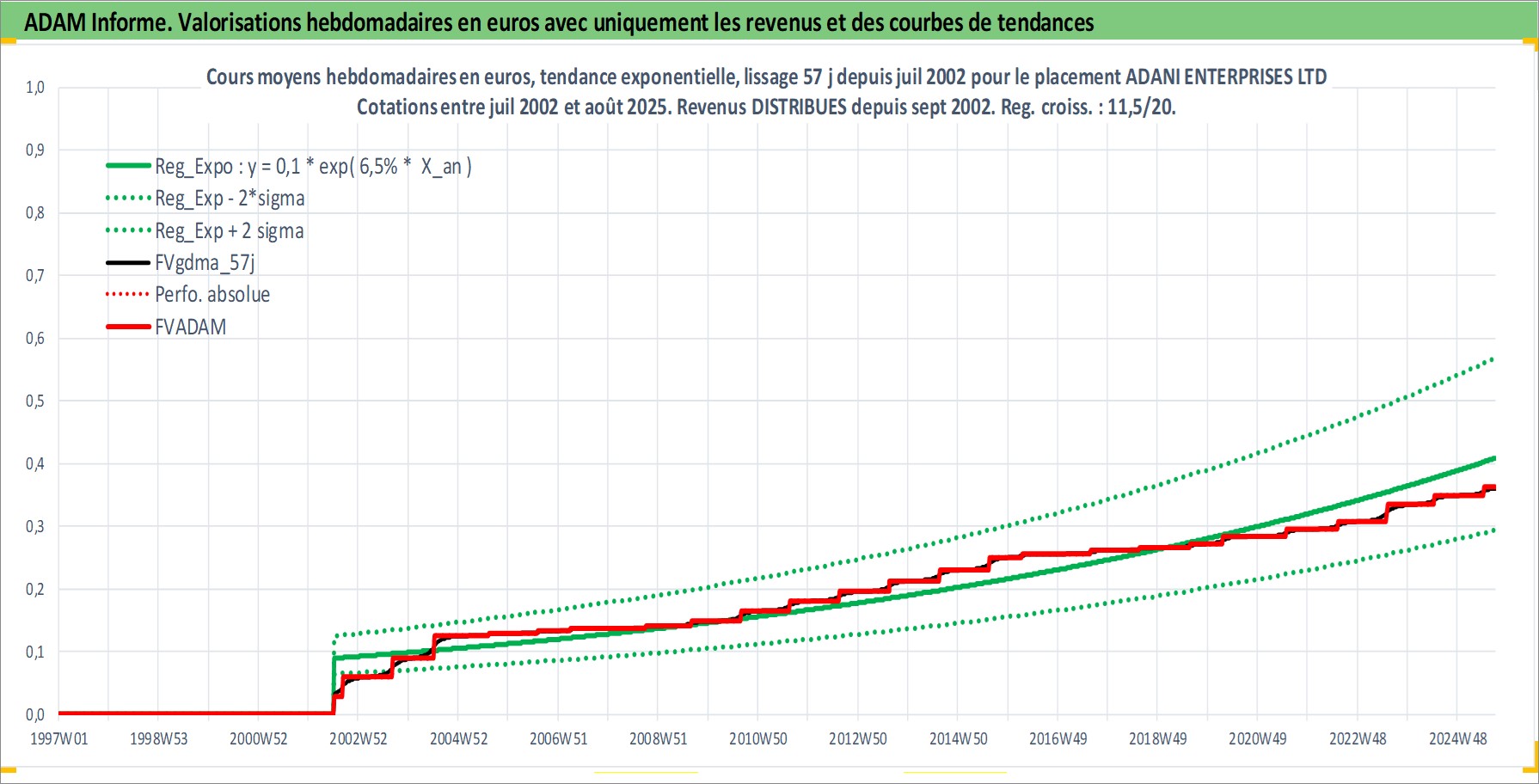This screenshot has height=784, width=1539.
Task: Click the 2020W49 x-axis label
Action: pos(1258,738)
